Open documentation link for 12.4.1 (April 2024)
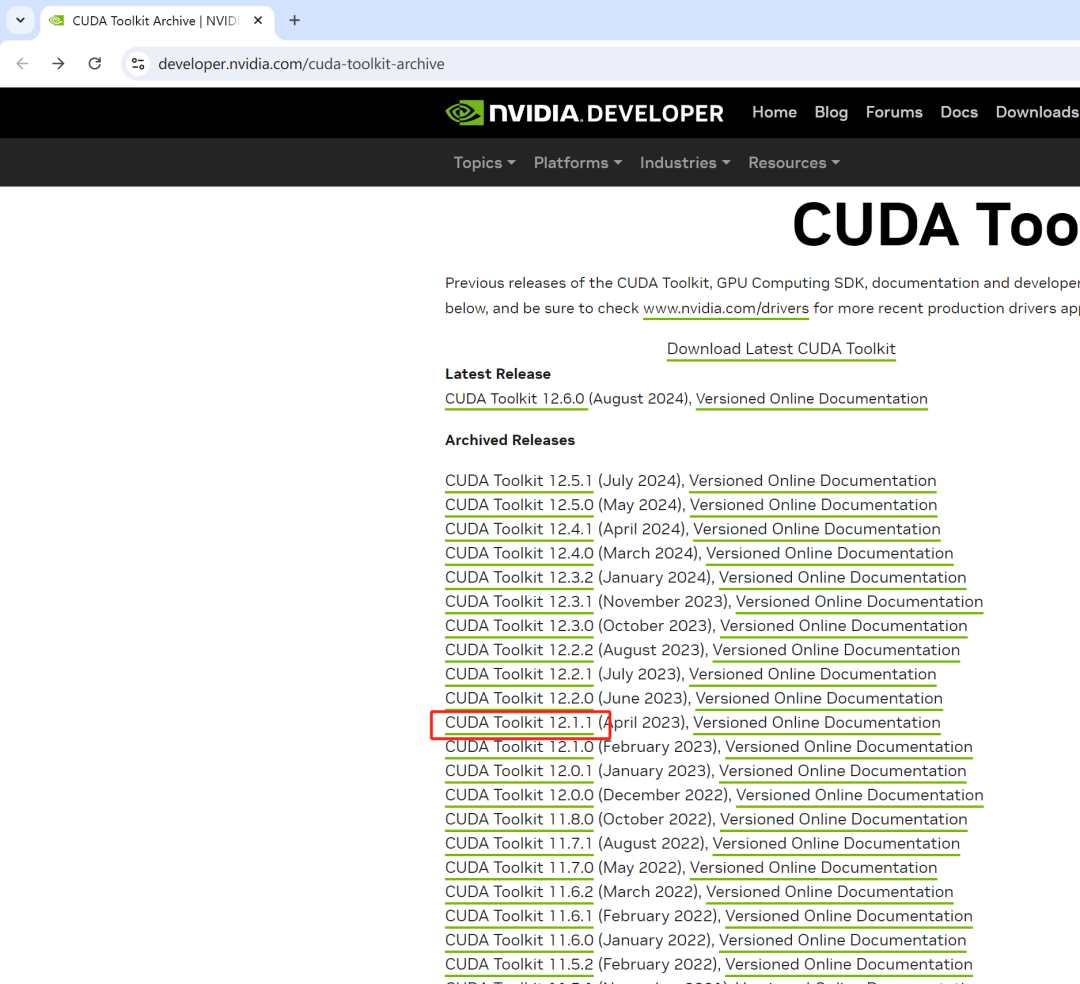The image size is (1080, 984). click(816, 530)
